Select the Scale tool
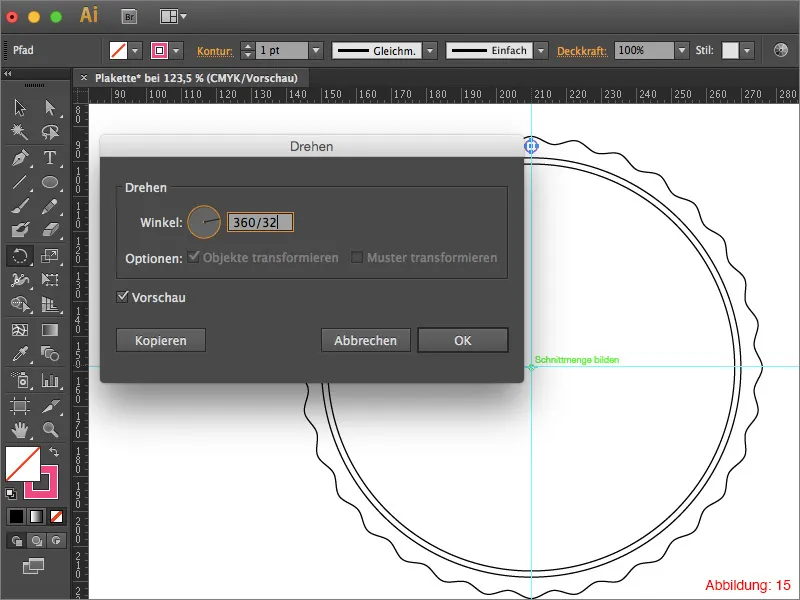 click(50, 256)
